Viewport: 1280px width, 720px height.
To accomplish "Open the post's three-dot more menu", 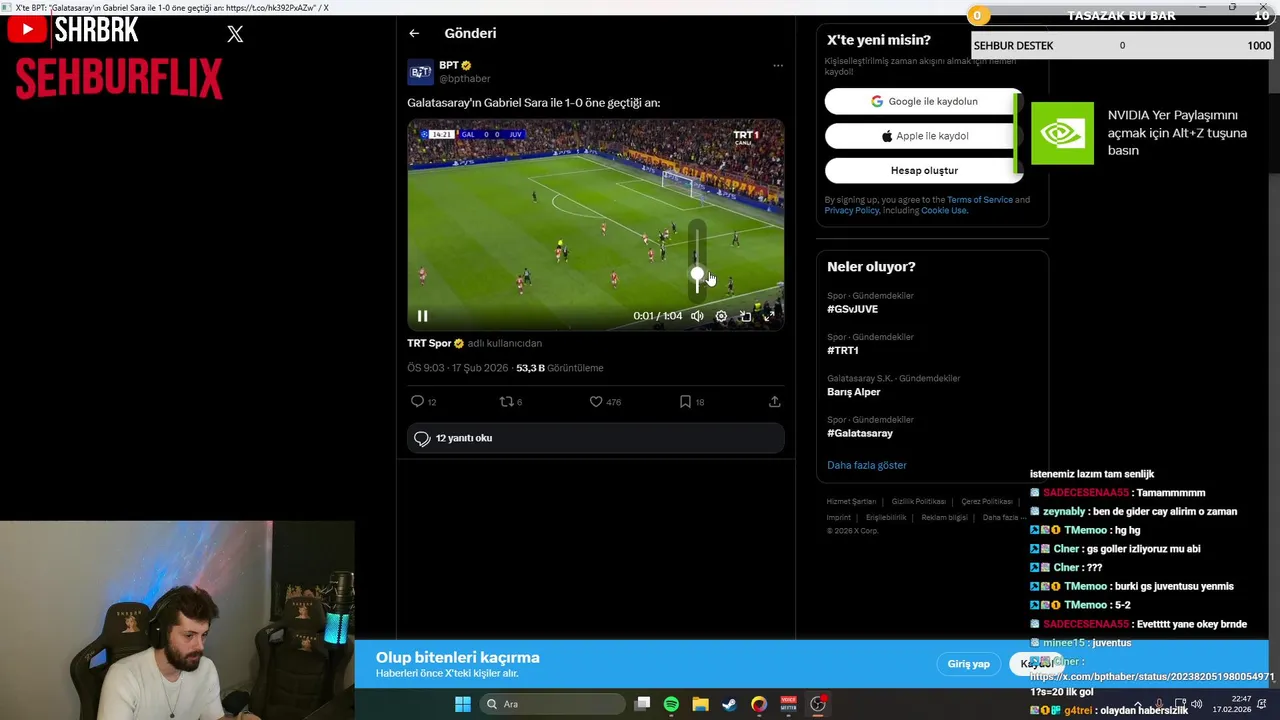I will pos(778,66).
